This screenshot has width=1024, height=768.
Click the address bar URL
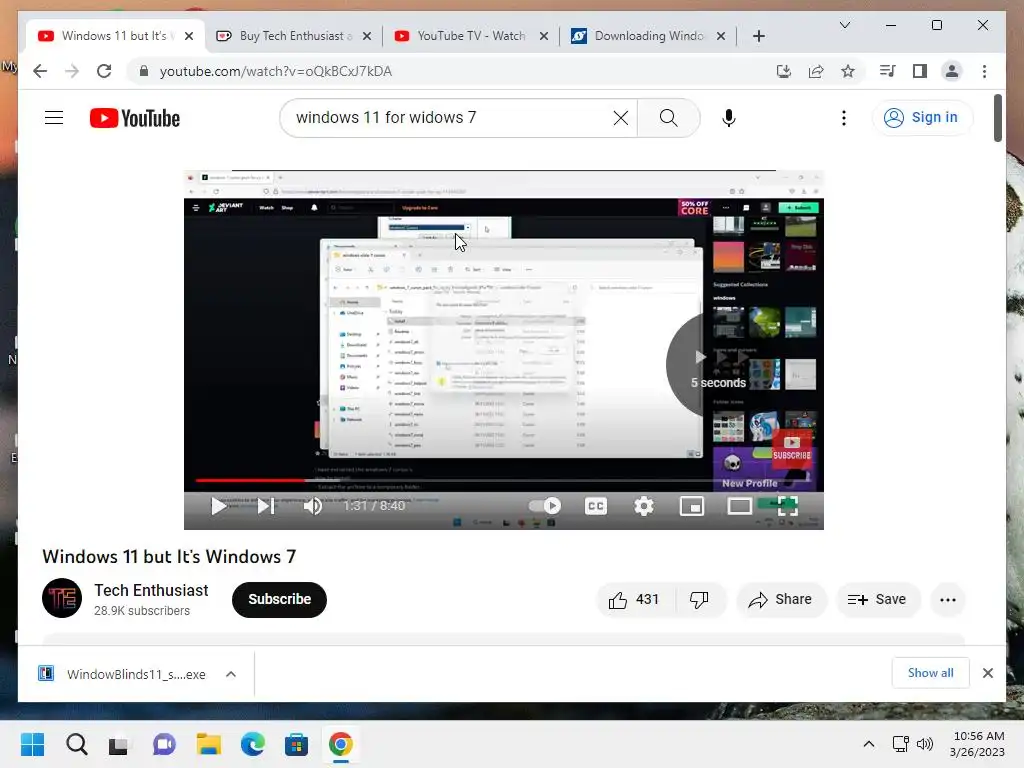coord(276,71)
